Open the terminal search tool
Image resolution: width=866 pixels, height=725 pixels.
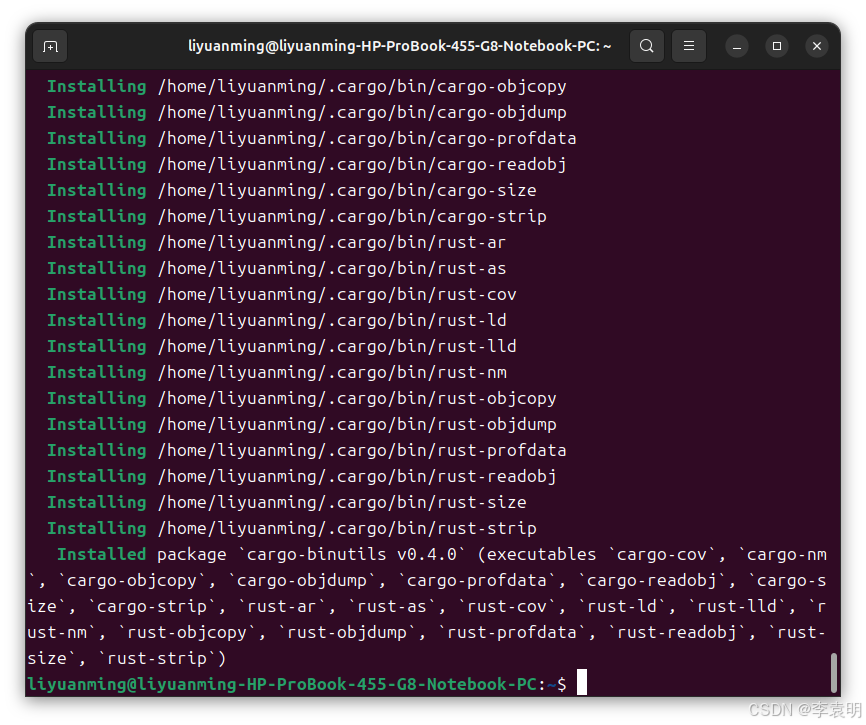coord(647,46)
